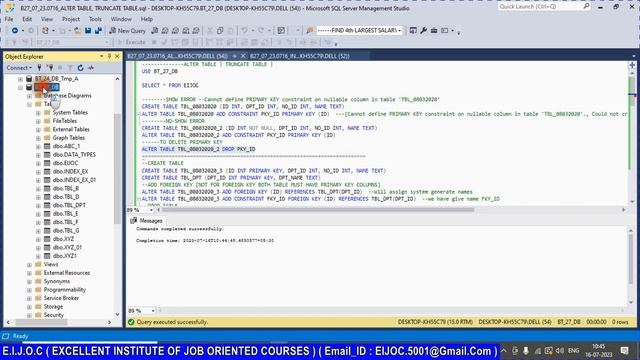Select the Synonyms folder
This screenshot has height=360, width=640.
pyautogui.click(x=56, y=282)
